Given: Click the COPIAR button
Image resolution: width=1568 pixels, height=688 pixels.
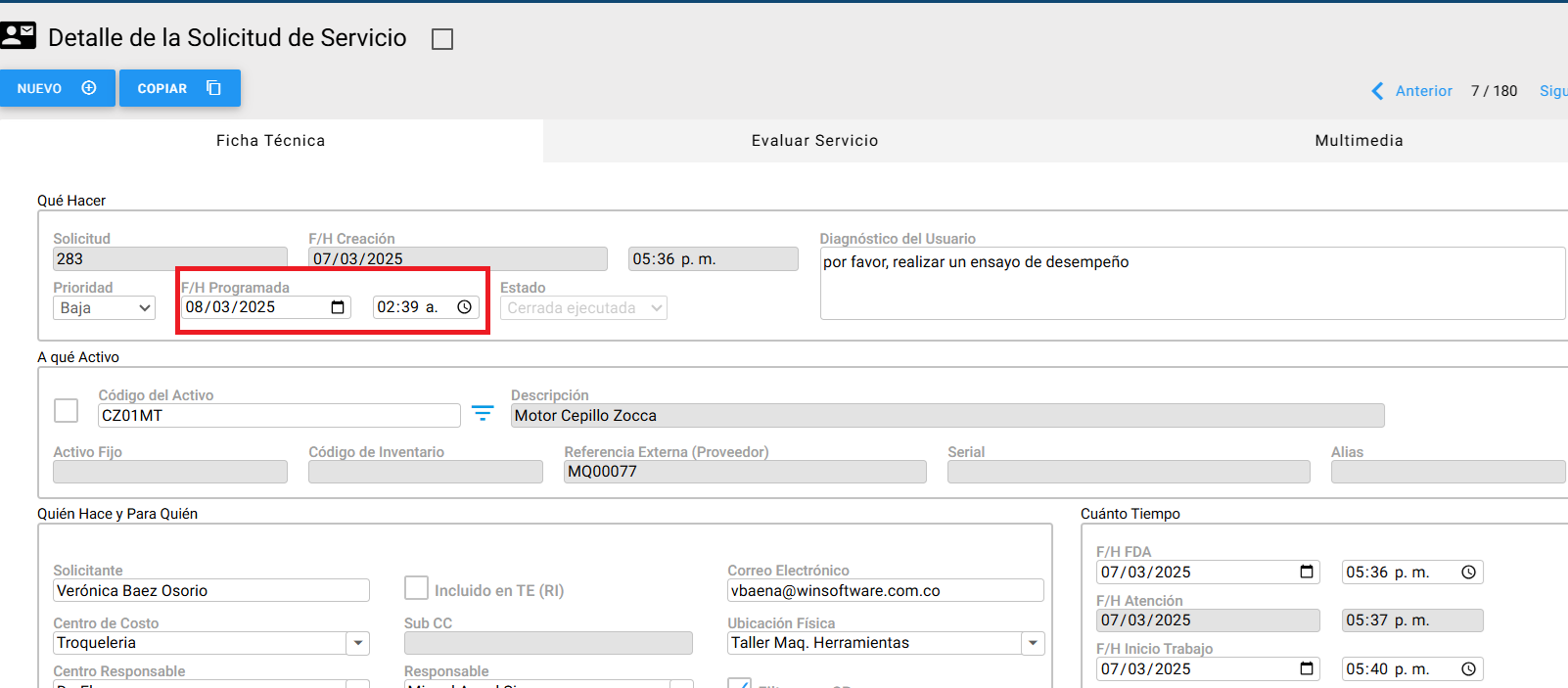Looking at the screenshot, I should [x=180, y=88].
